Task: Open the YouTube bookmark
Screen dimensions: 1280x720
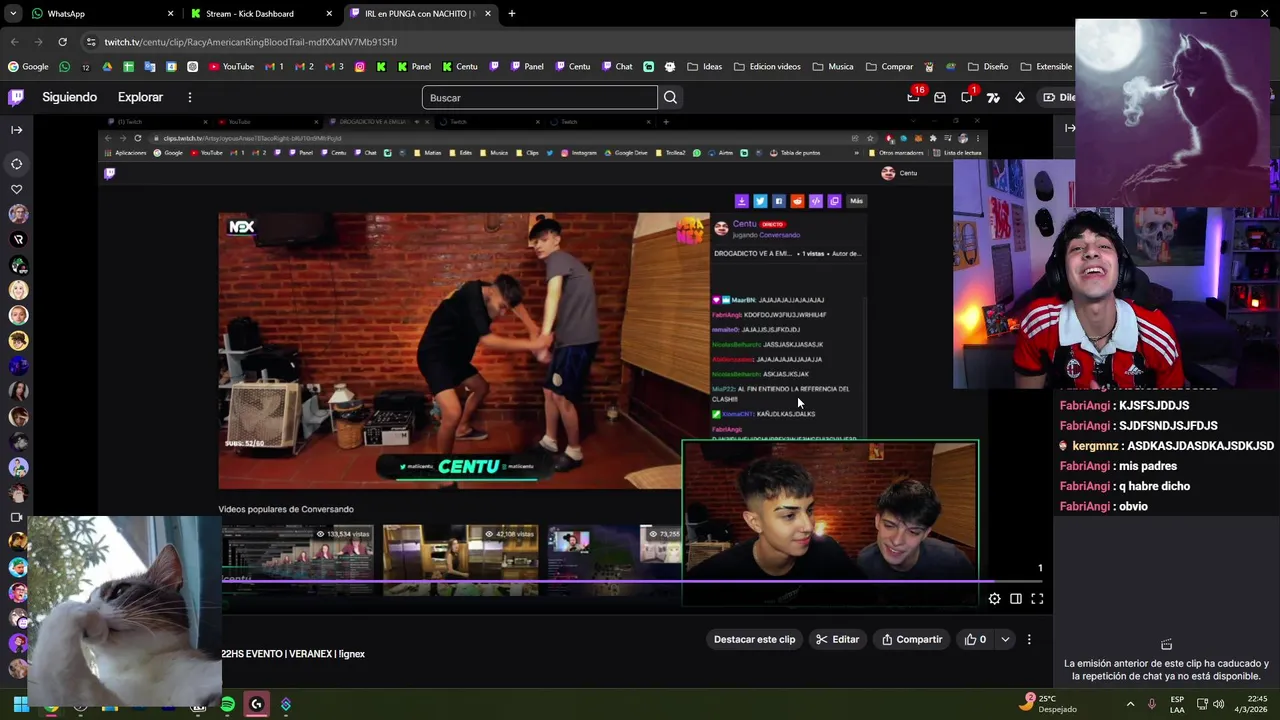Action: point(231,67)
